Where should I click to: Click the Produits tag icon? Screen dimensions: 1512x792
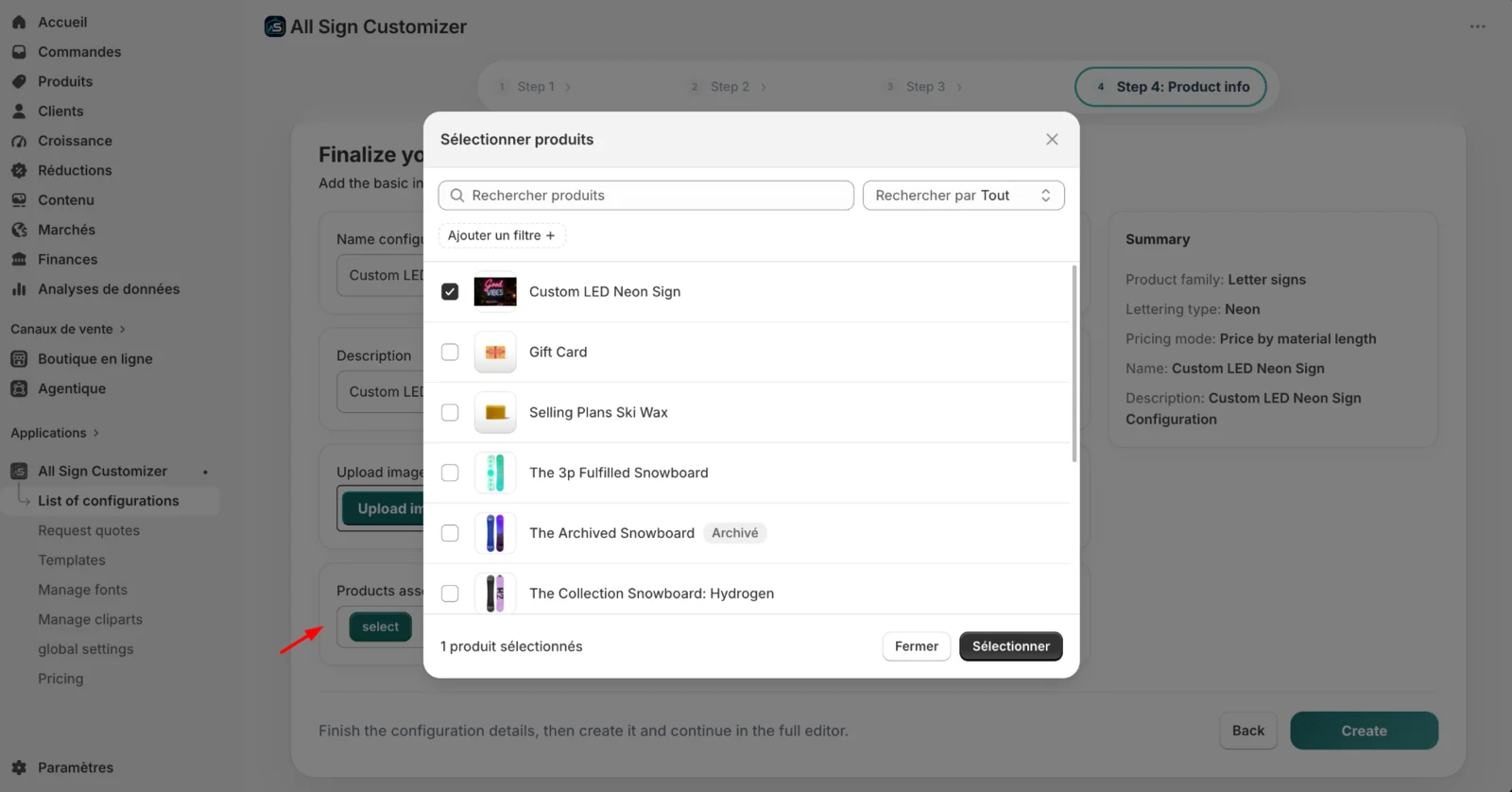pos(19,81)
